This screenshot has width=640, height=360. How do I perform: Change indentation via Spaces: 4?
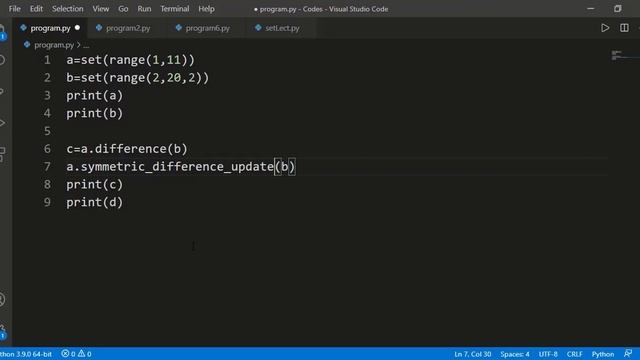pos(515,354)
